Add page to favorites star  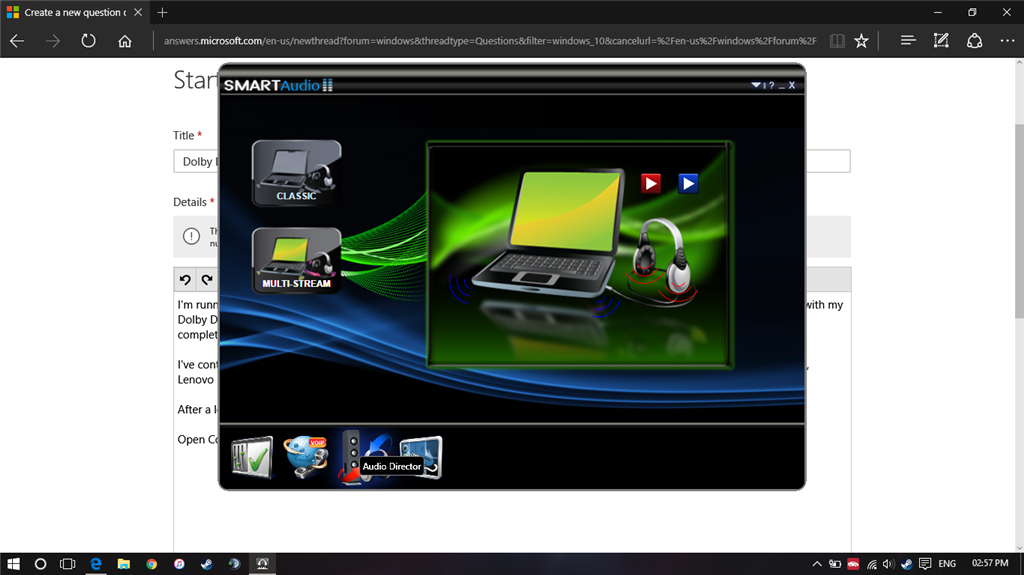point(861,41)
